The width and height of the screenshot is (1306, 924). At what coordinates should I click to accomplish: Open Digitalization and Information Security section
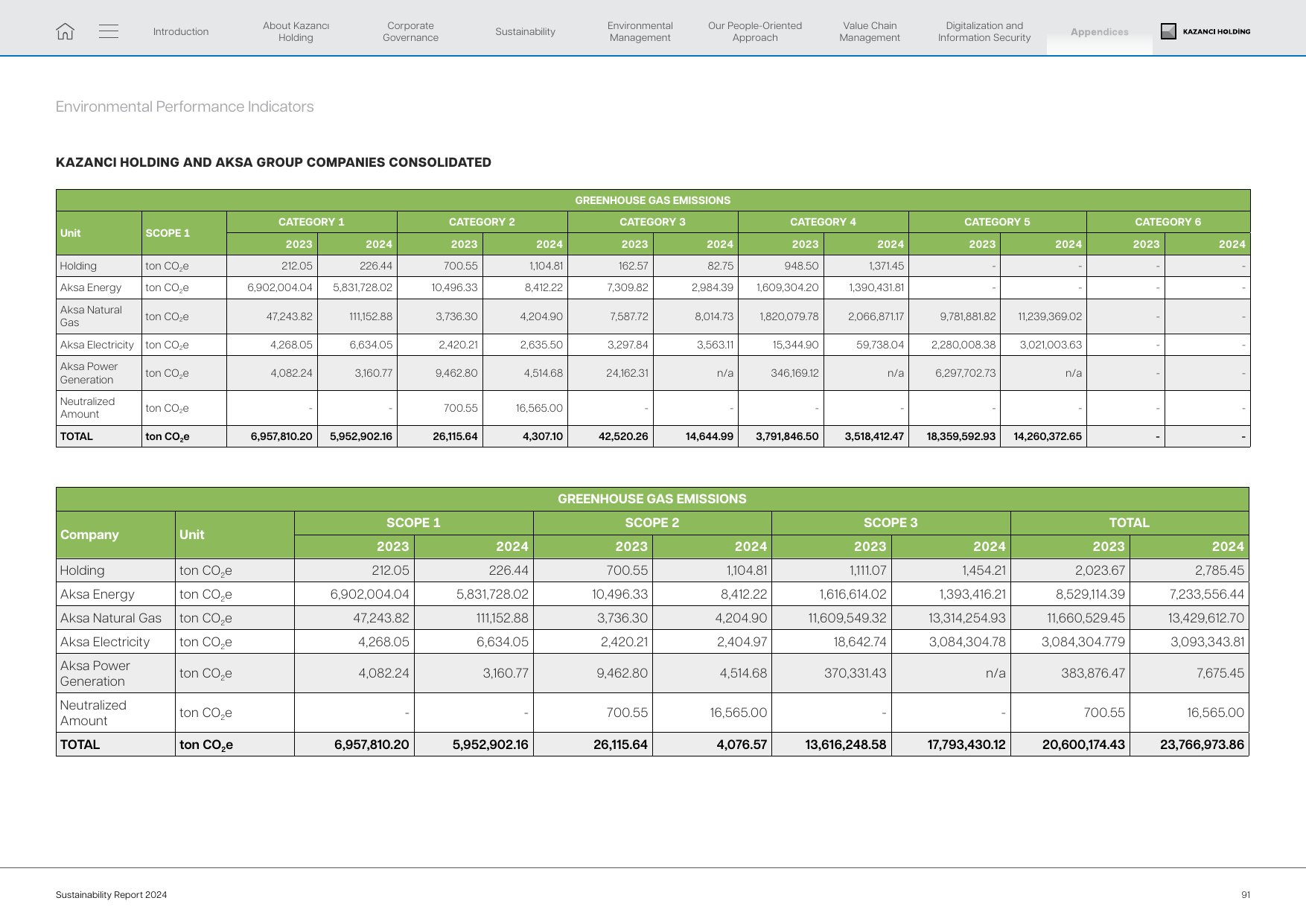pyautogui.click(x=984, y=31)
